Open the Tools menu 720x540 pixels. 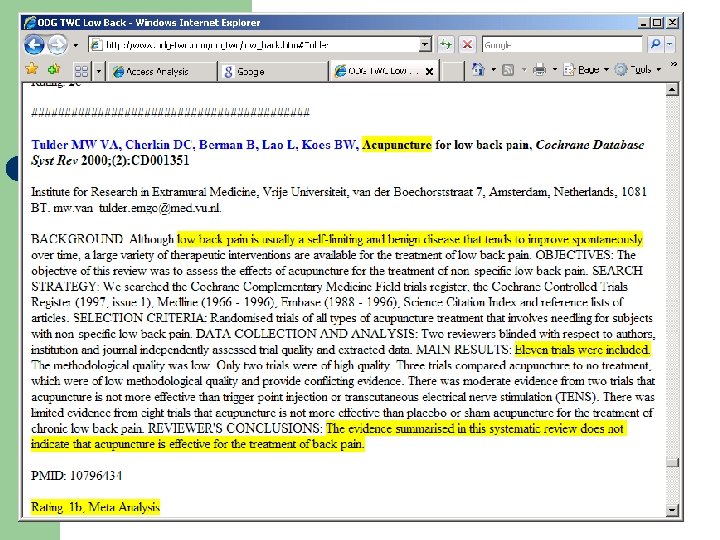pos(638,70)
